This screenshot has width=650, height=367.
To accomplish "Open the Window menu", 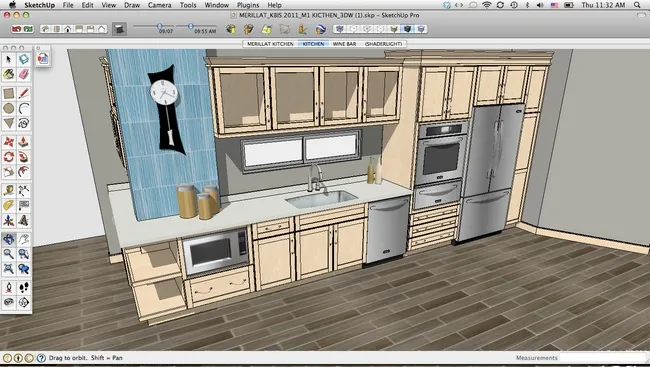I will click(x=217, y=5).
